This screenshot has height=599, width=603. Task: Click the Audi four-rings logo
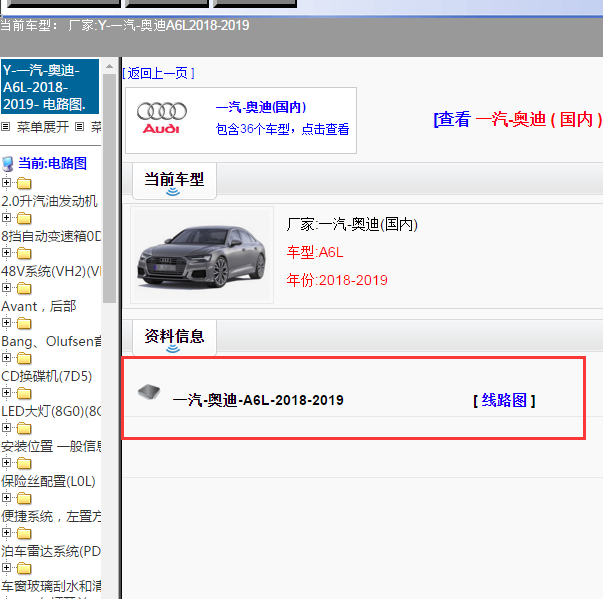tap(162, 118)
